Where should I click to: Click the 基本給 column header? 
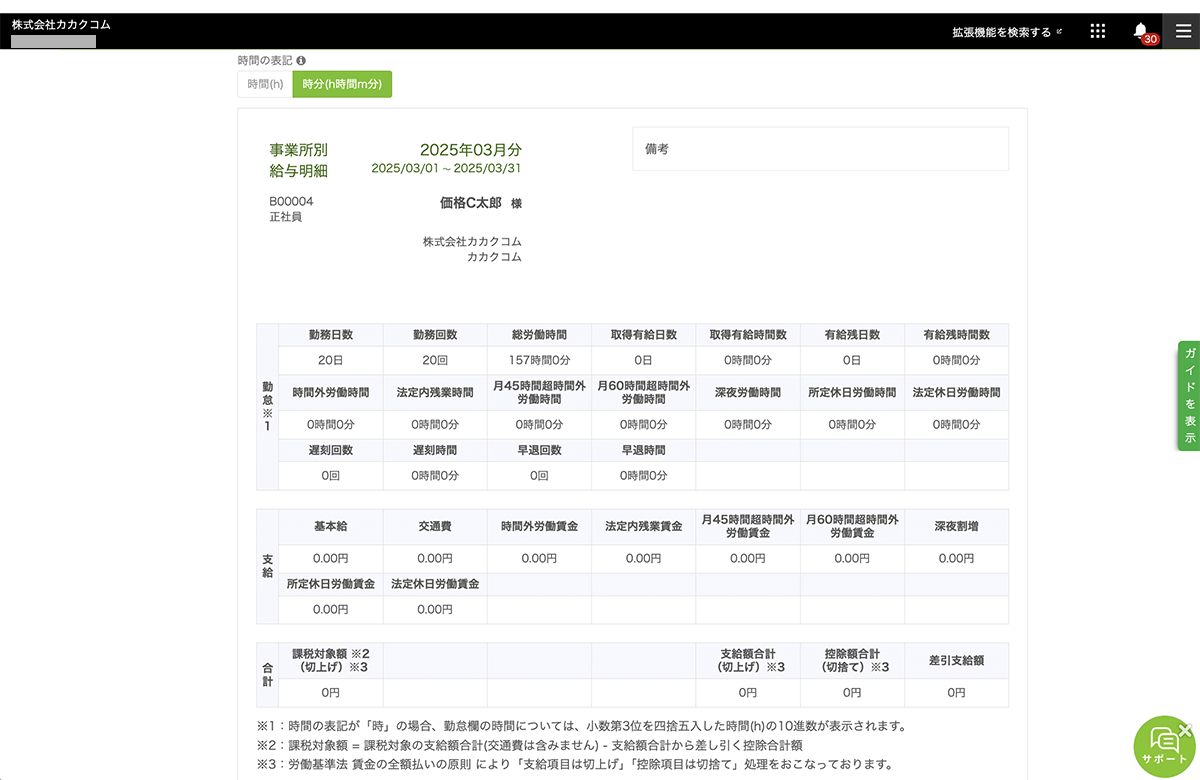[x=331, y=527]
